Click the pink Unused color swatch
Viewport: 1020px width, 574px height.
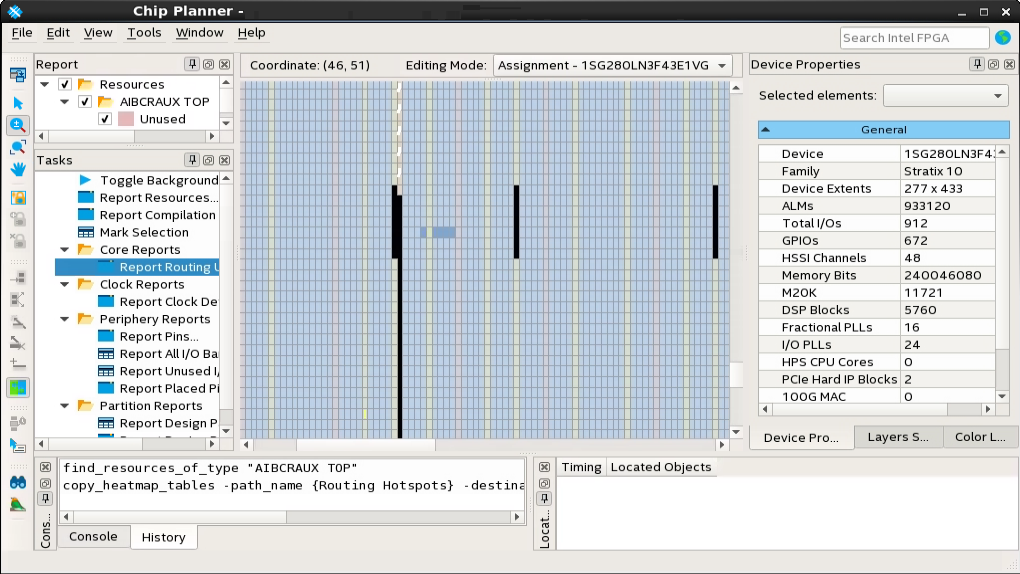click(x=126, y=119)
